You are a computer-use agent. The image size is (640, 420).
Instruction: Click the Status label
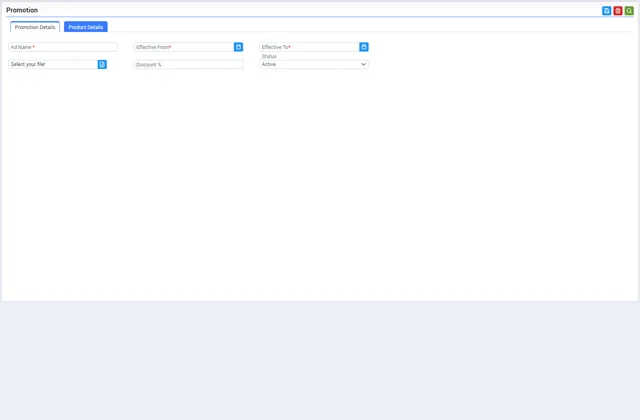[x=269, y=56]
